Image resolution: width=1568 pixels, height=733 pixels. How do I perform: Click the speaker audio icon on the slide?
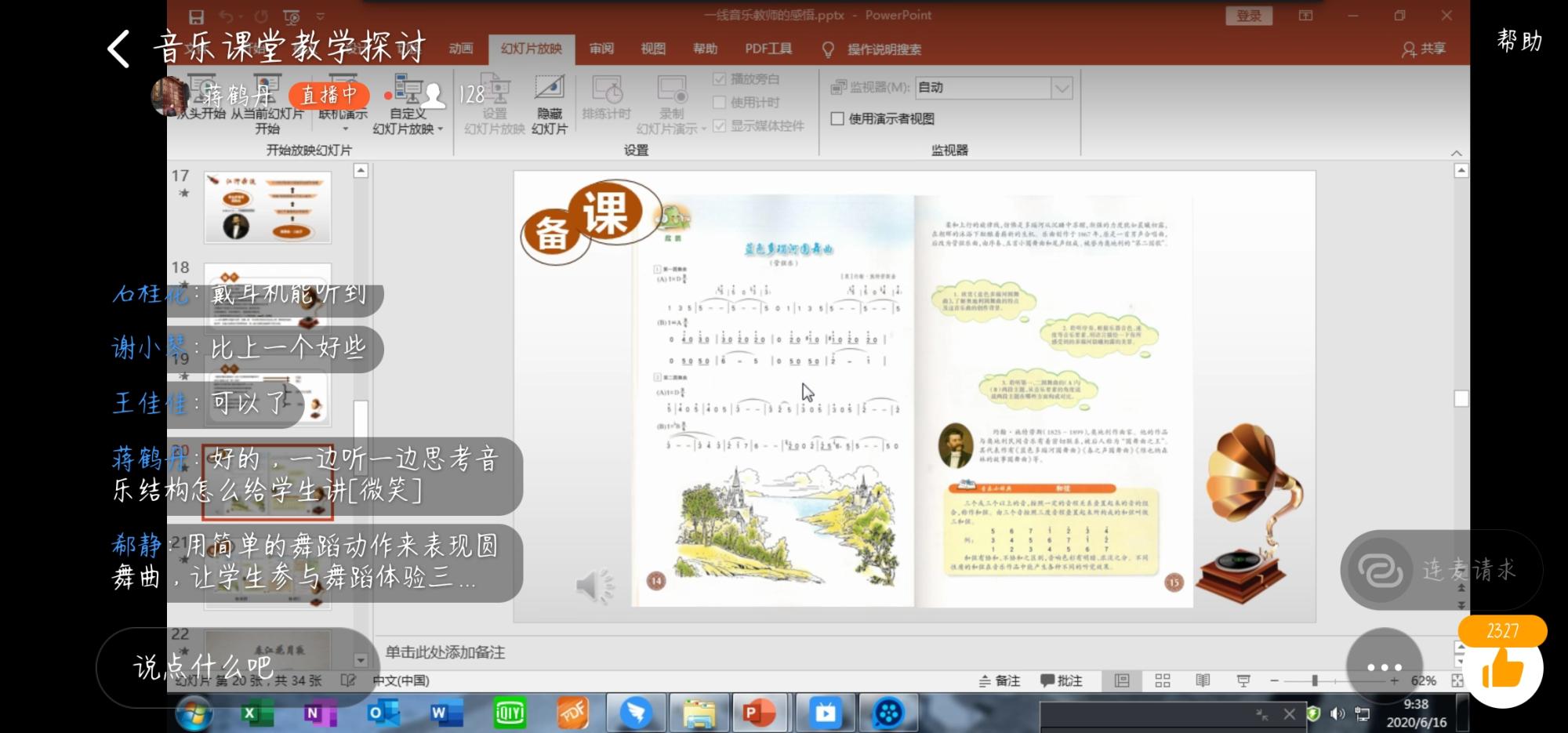[595, 585]
